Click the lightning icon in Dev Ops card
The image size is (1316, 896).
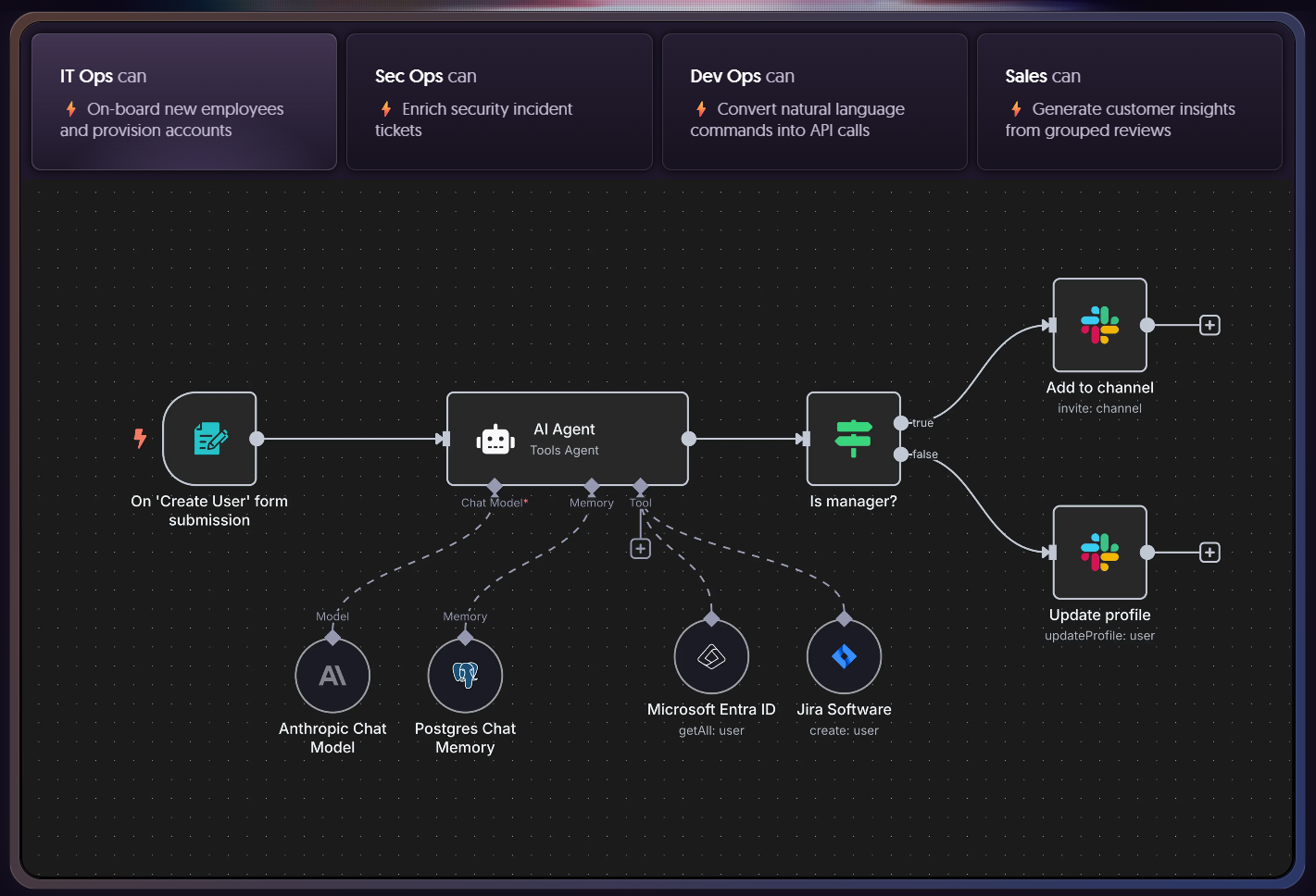click(x=701, y=109)
